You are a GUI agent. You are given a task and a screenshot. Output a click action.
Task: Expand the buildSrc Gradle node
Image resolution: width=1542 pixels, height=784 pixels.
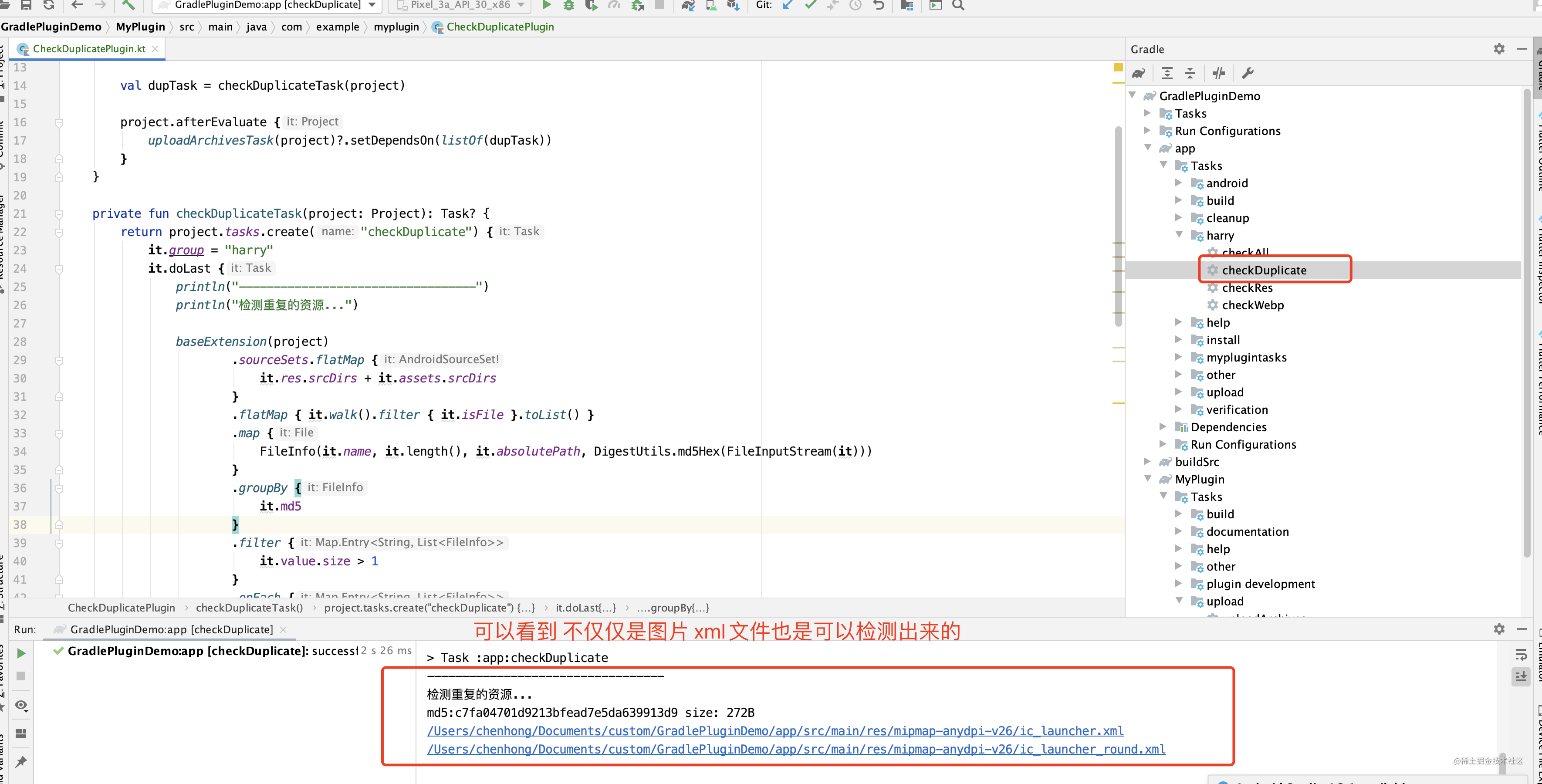(1147, 461)
